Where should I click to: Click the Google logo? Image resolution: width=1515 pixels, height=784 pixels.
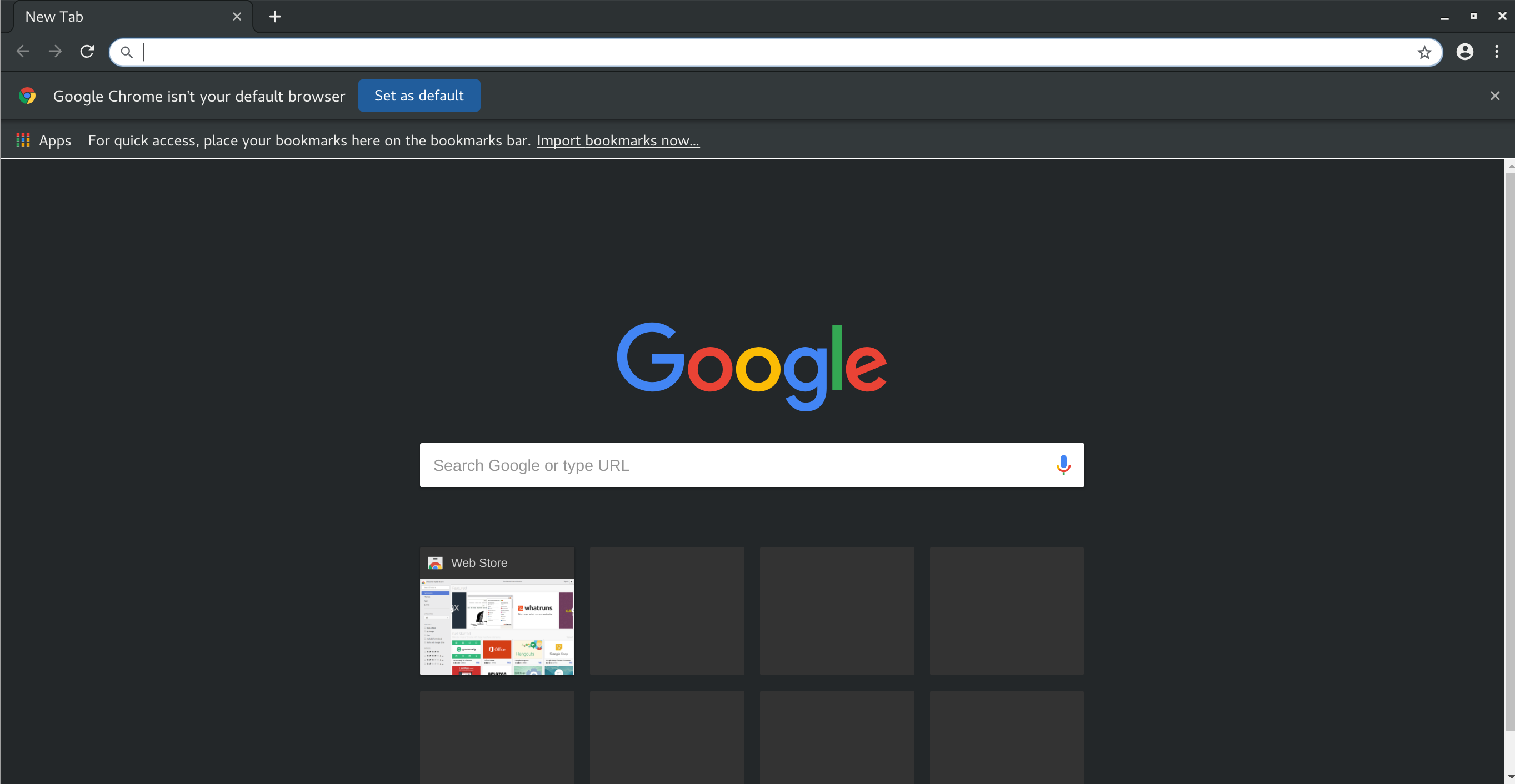(752, 365)
